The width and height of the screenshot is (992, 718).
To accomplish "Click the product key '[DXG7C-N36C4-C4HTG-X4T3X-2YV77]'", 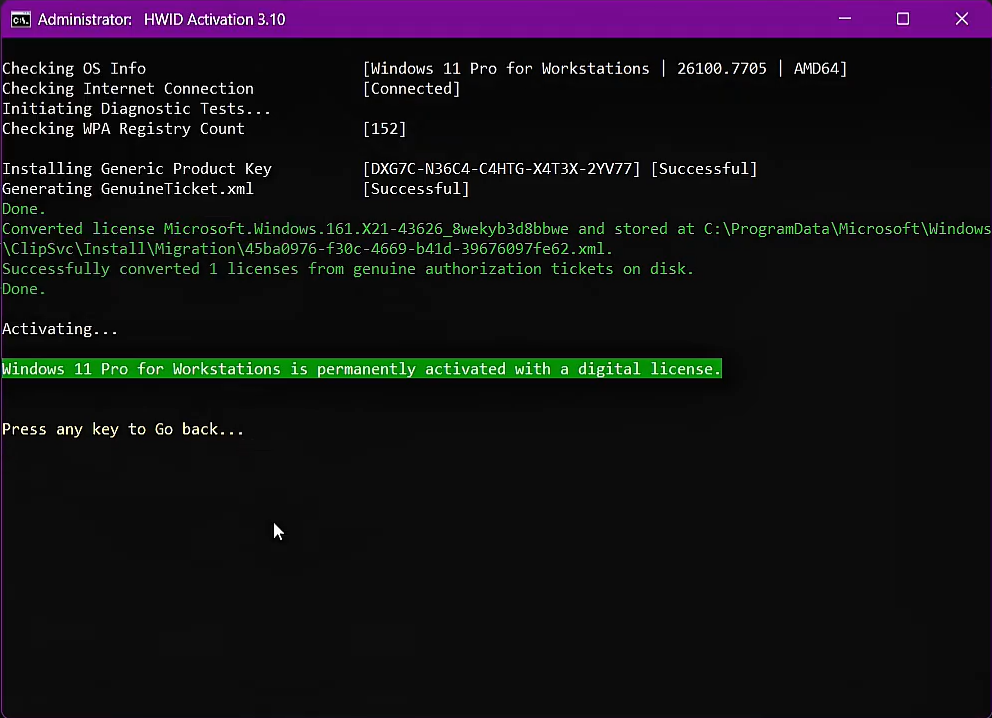I will click(502, 169).
